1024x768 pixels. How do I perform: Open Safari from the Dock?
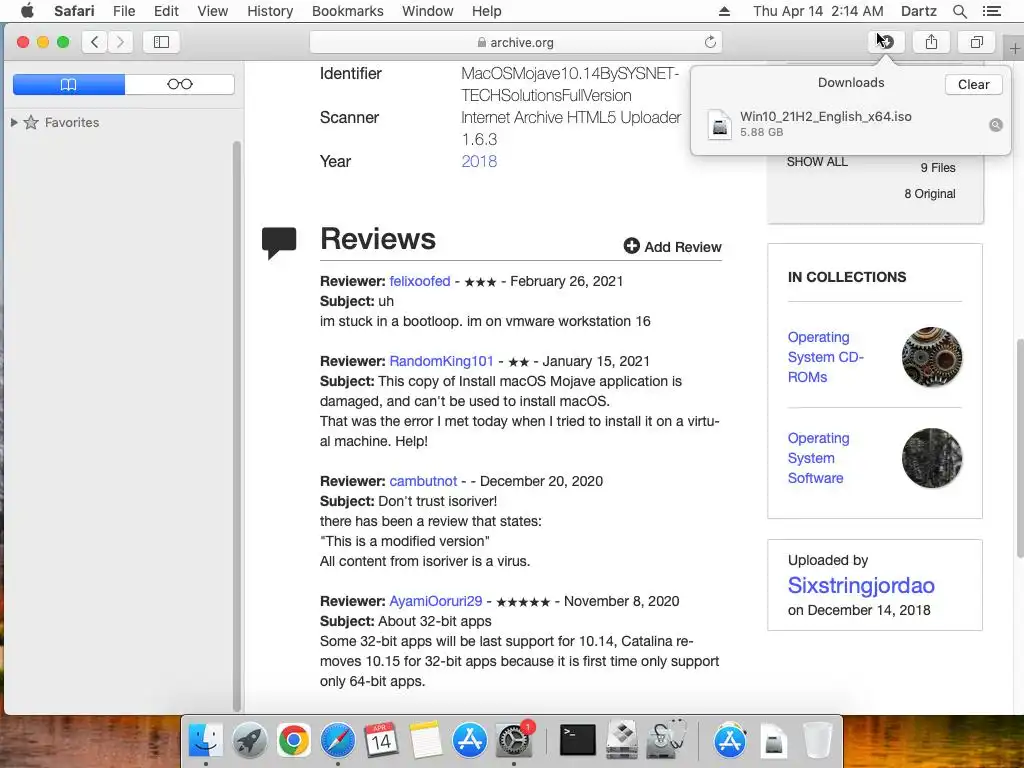(x=338, y=740)
